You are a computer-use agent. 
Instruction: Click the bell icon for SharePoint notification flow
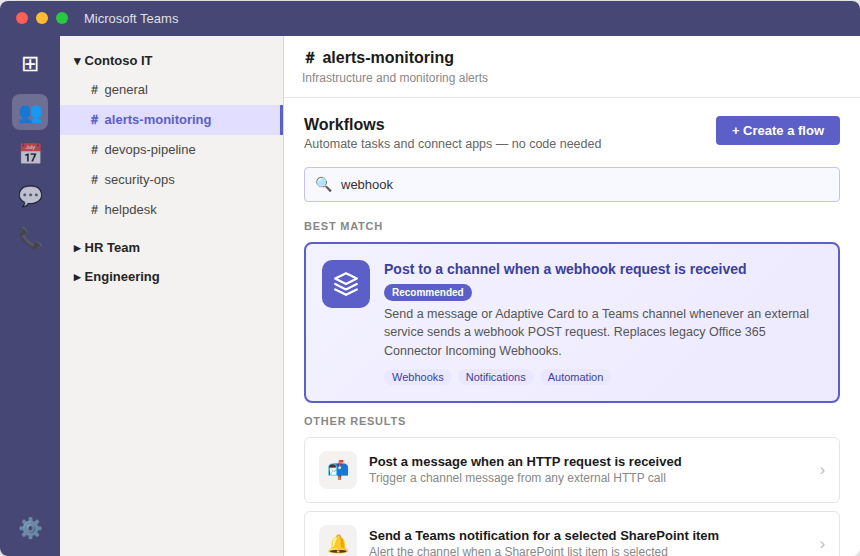[338, 543]
